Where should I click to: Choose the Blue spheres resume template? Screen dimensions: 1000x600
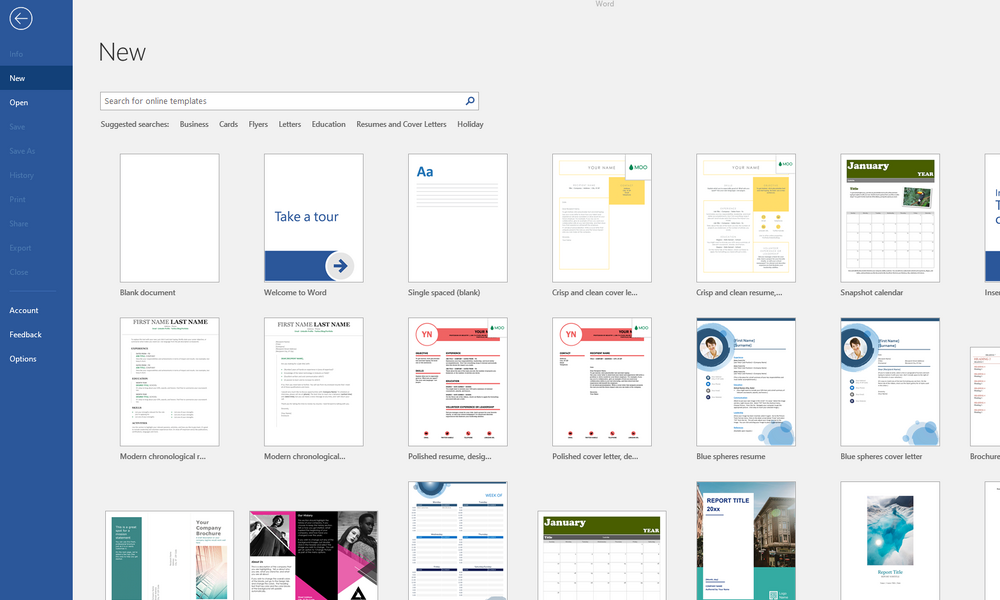[x=746, y=382]
